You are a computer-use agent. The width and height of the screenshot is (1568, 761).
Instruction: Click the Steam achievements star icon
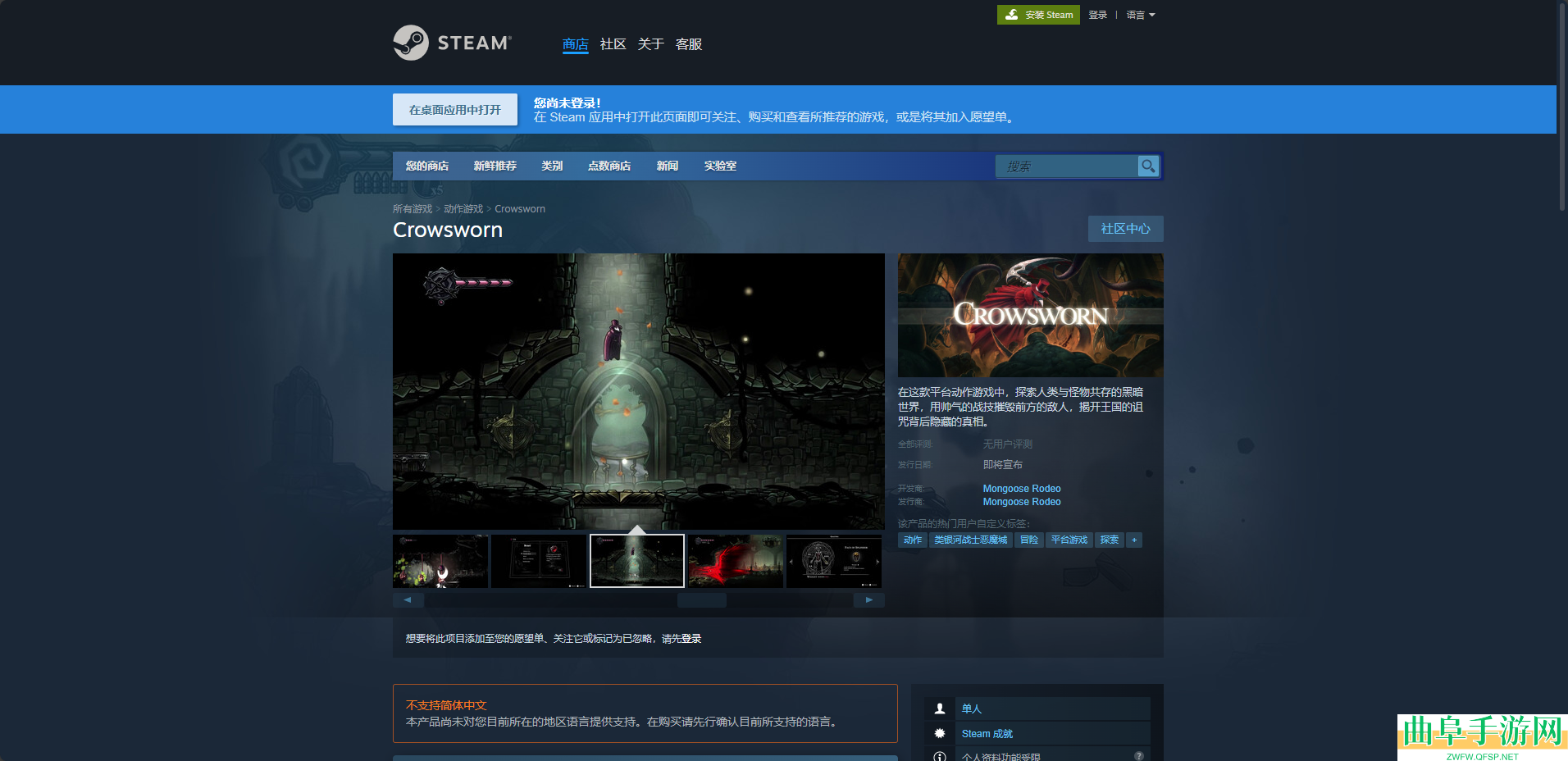point(940,733)
